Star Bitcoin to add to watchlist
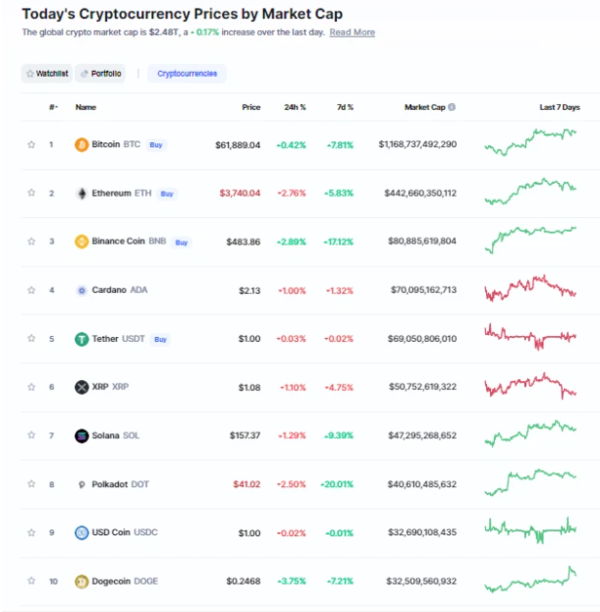The image size is (600, 612). (x=31, y=145)
